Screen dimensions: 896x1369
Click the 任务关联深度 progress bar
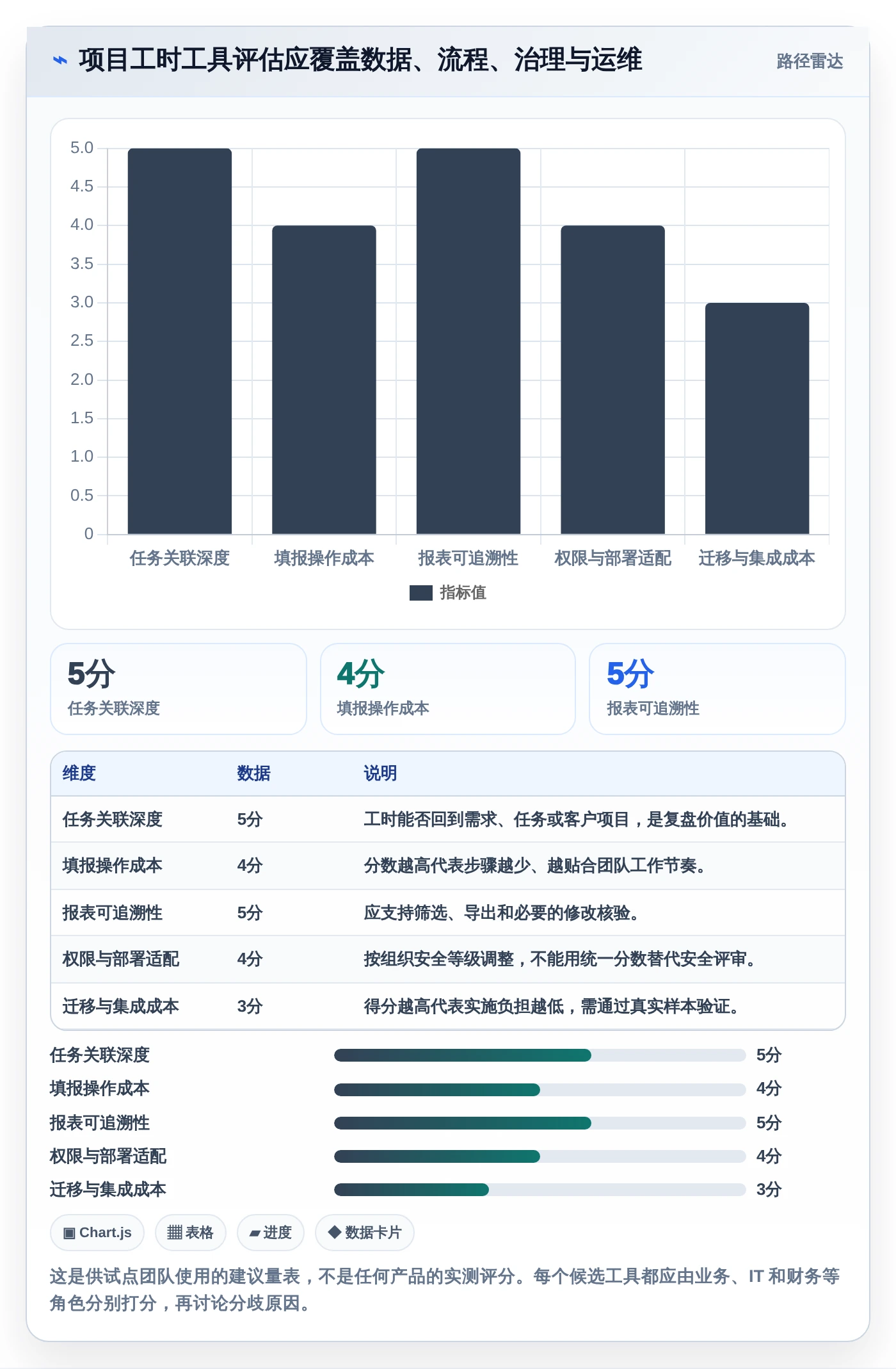point(540,1055)
